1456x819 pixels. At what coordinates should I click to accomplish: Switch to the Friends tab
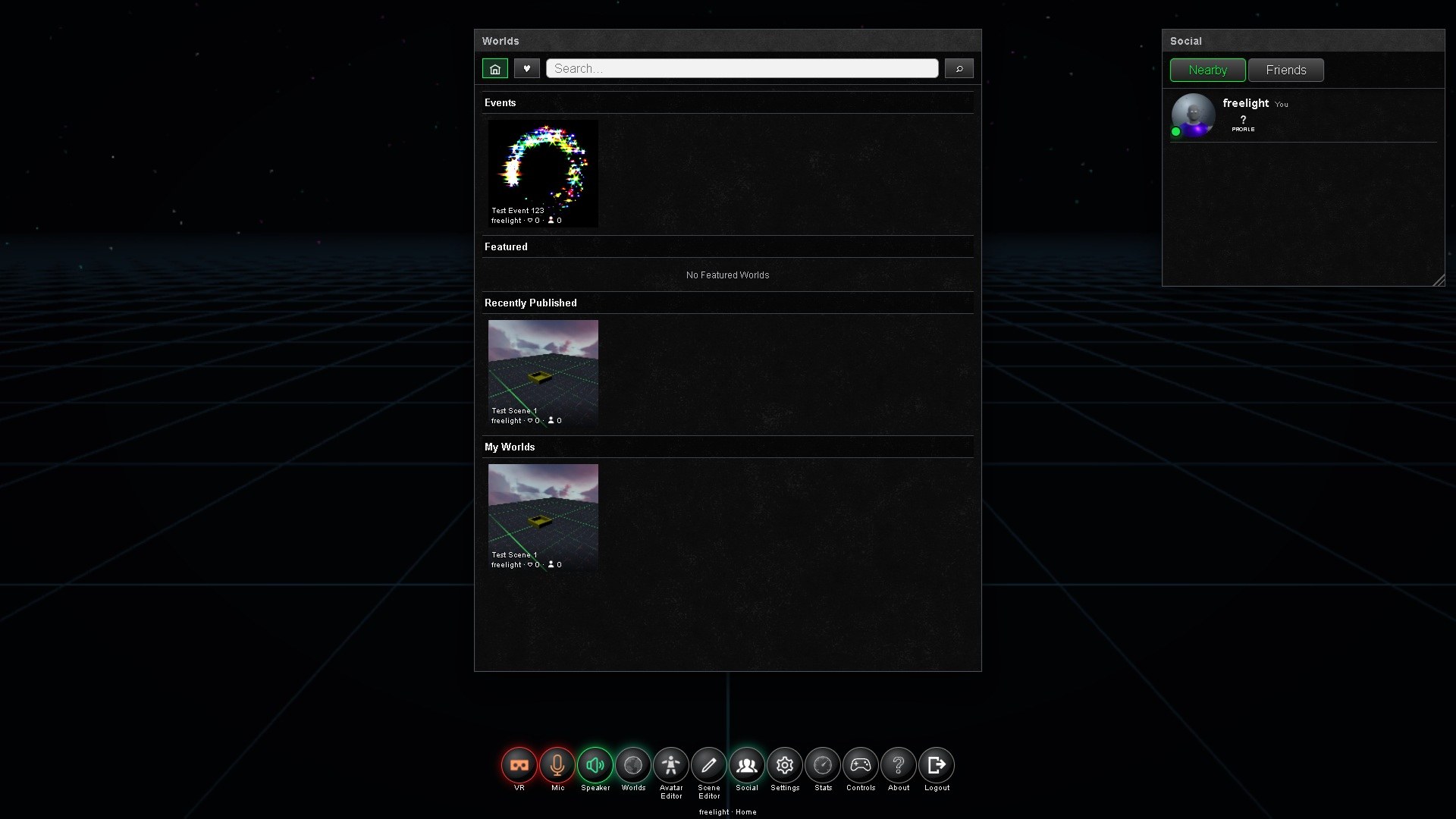click(x=1286, y=70)
